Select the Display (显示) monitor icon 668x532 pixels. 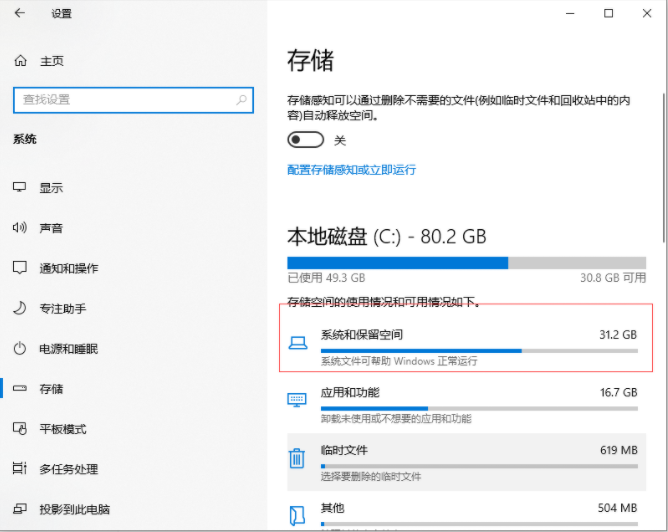pos(19,188)
